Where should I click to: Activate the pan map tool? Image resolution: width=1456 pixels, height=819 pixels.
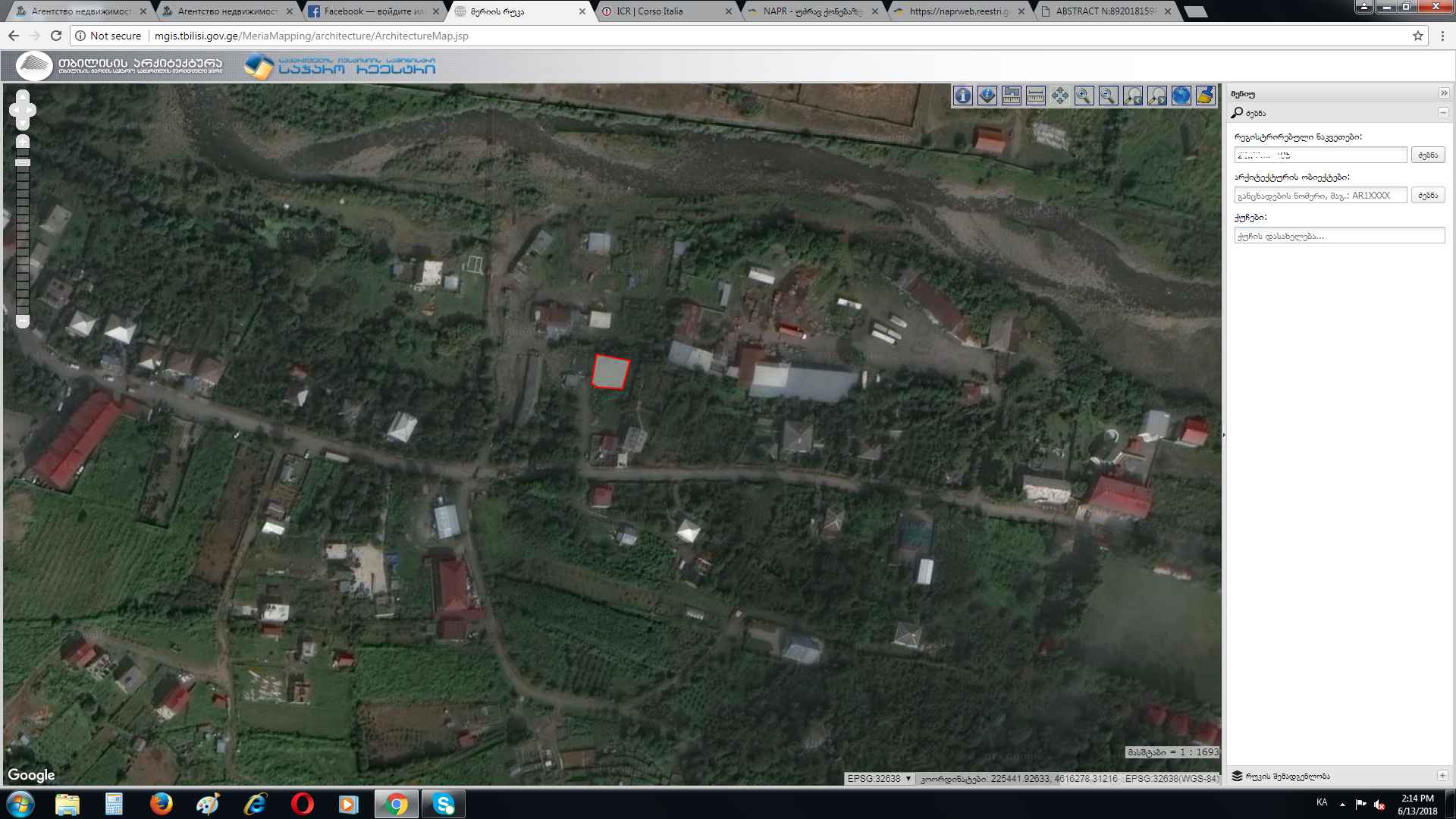[1059, 96]
